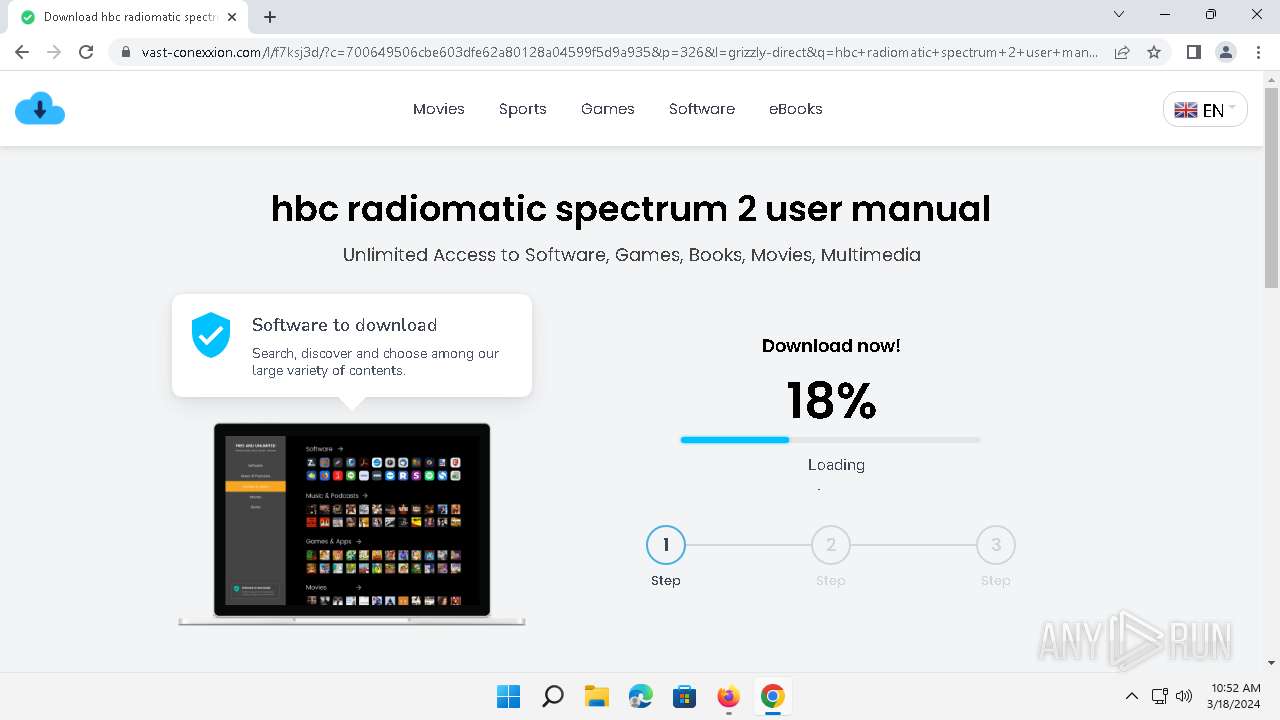Screen dimensions: 1280x720
Task: Open taskbar Search
Action: pos(553,696)
